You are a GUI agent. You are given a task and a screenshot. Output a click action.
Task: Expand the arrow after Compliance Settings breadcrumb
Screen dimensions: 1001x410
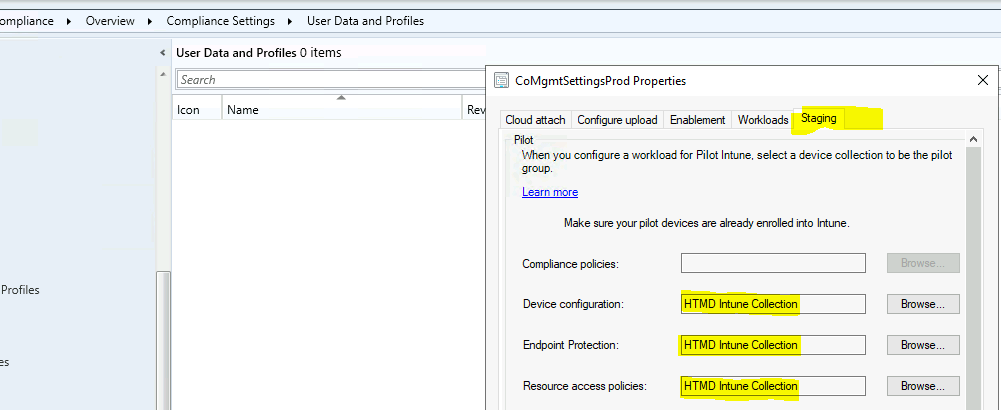point(290,21)
